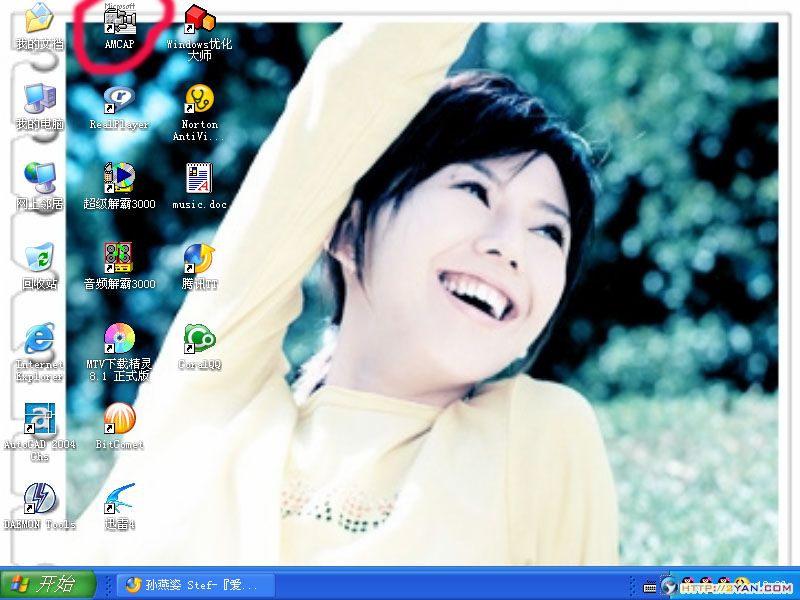Select the 迅雷4 download shortcut

point(119,498)
